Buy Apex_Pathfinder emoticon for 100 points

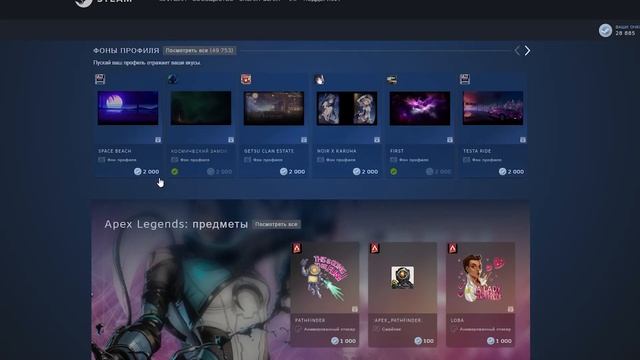[424, 341]
